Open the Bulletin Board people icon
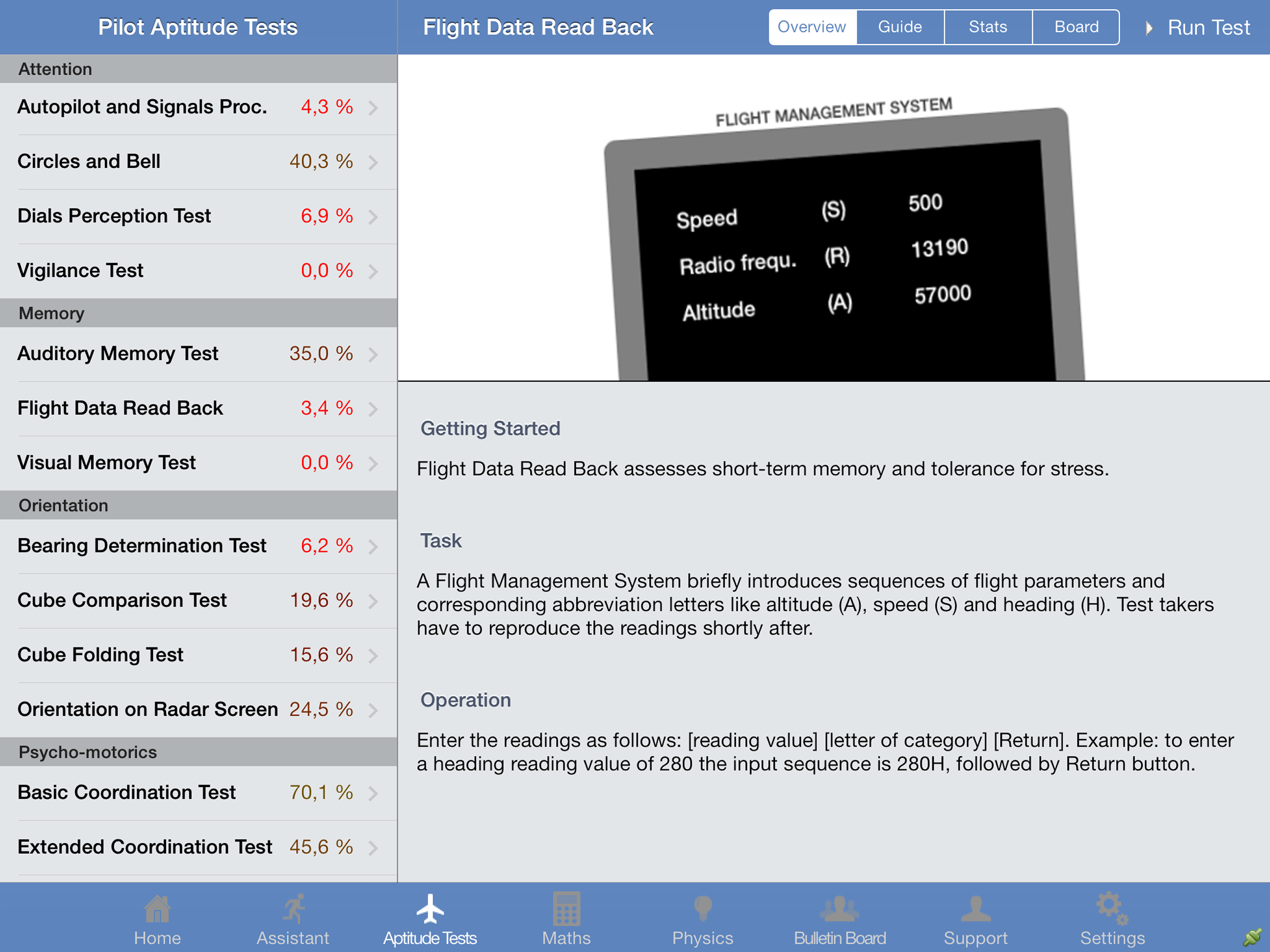This screenshot has width=1270, height=952. [840, 910]
